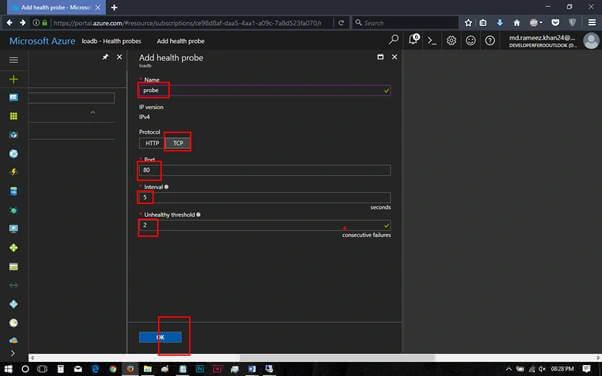
Task: Open the account avatar menu
Action: 591,41
